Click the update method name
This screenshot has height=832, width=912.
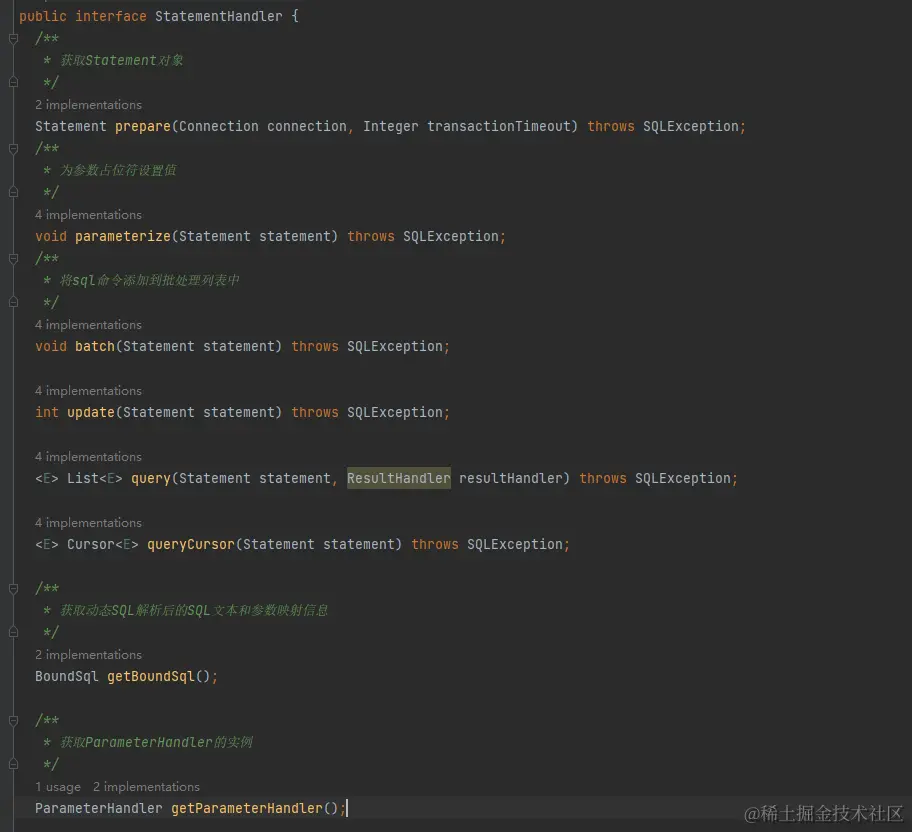91,413
